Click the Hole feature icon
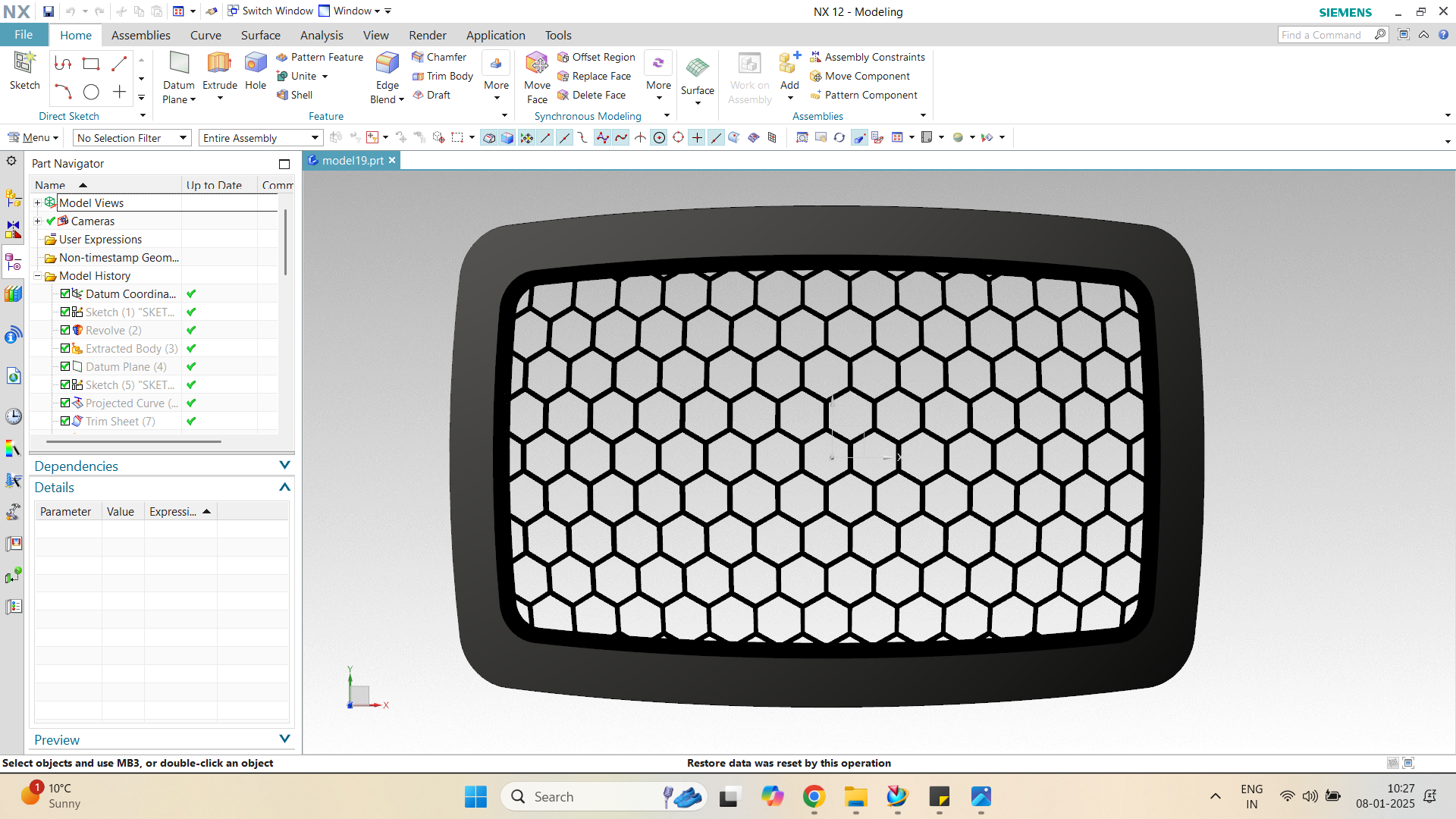The width and height of the screenshot is (1456, 819). coord(256,64)
